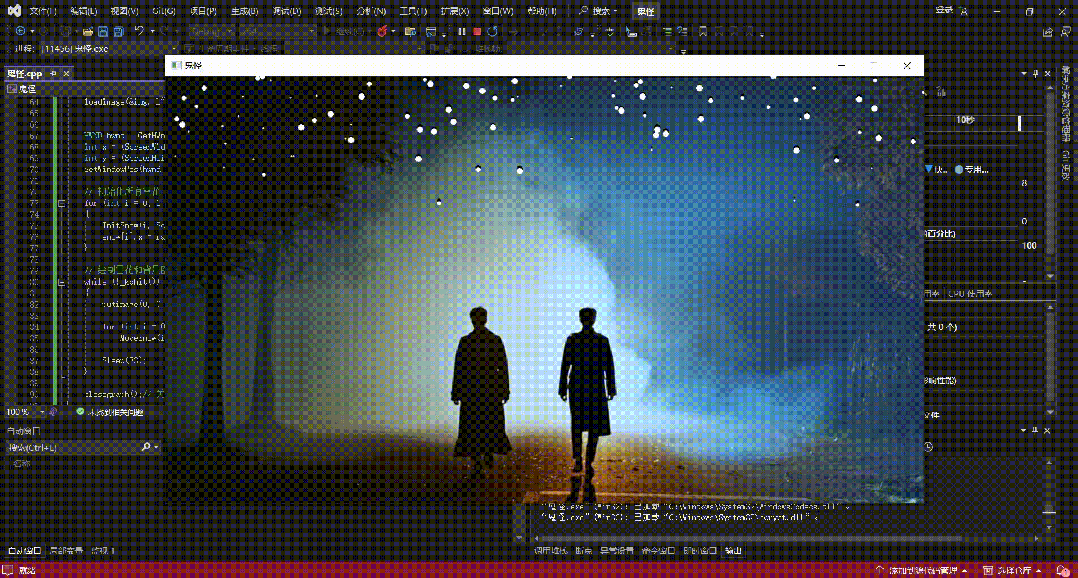Open the 工具(T) menu
This screenshot has width=1078, height=578.
[x=412, y=11]
